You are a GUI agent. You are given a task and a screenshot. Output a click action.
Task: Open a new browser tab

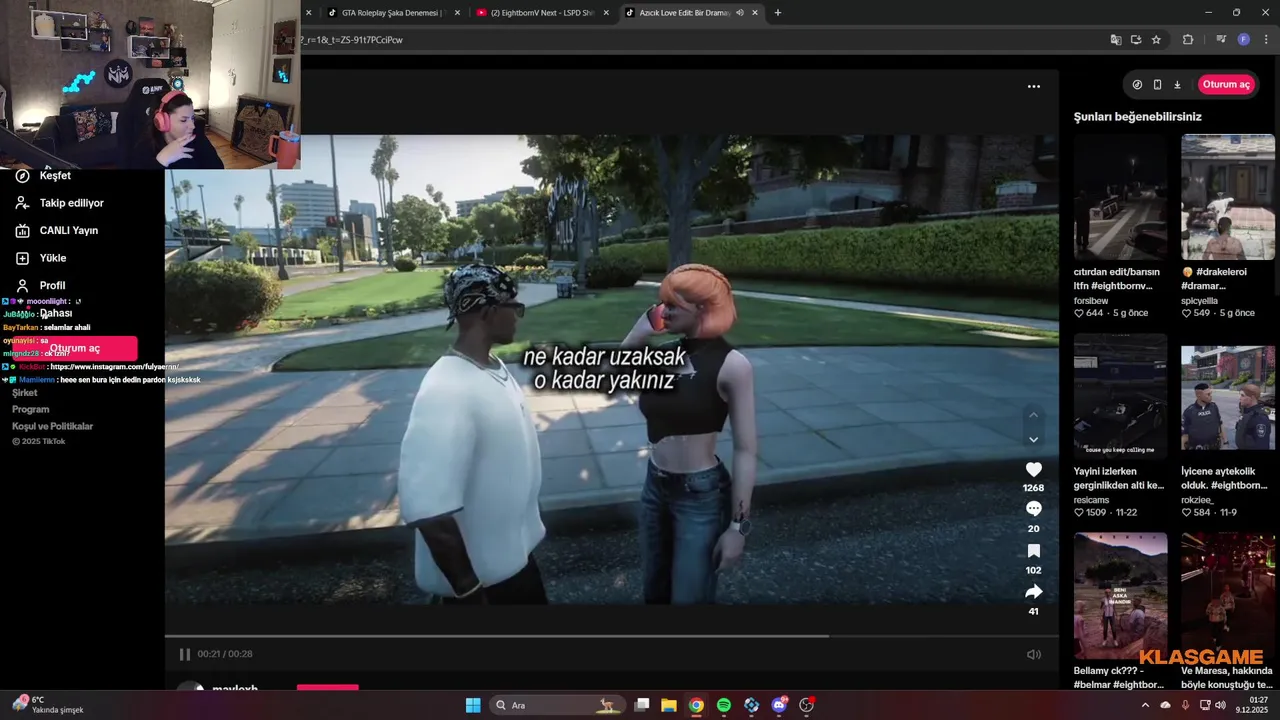click(x=778, y=13)
